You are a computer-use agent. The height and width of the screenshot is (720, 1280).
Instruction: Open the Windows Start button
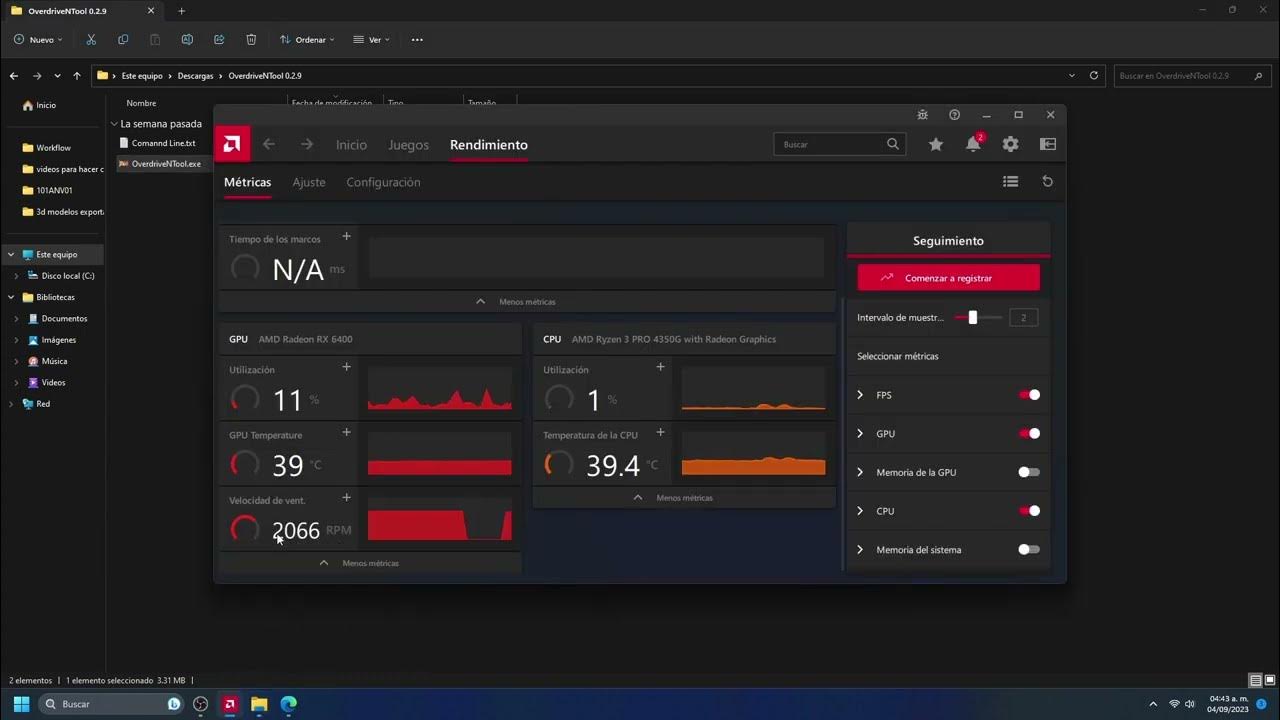[x=20, y=704]
